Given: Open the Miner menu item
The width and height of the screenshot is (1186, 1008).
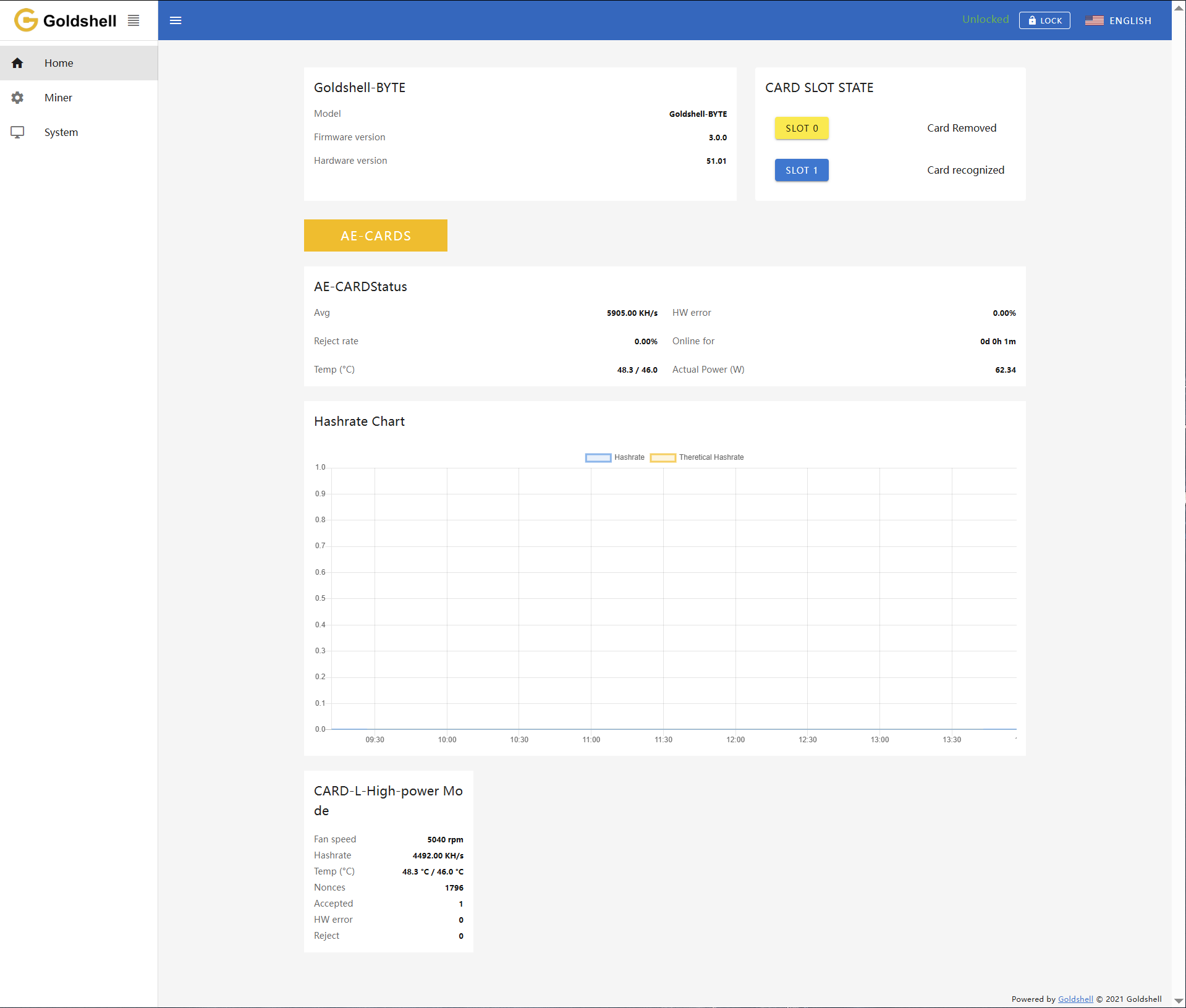Looking at the screenshot, I should coord(79,98).
